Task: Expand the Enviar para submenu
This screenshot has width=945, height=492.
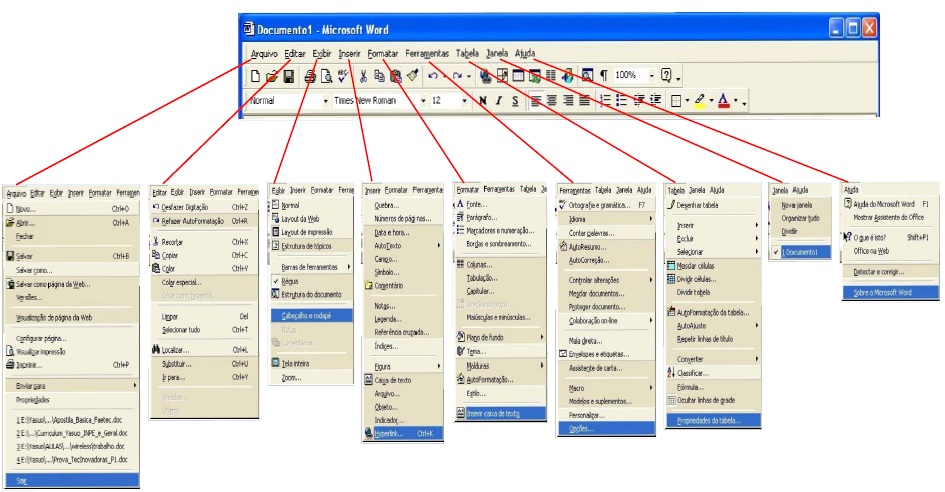Action: pos(72,386)
